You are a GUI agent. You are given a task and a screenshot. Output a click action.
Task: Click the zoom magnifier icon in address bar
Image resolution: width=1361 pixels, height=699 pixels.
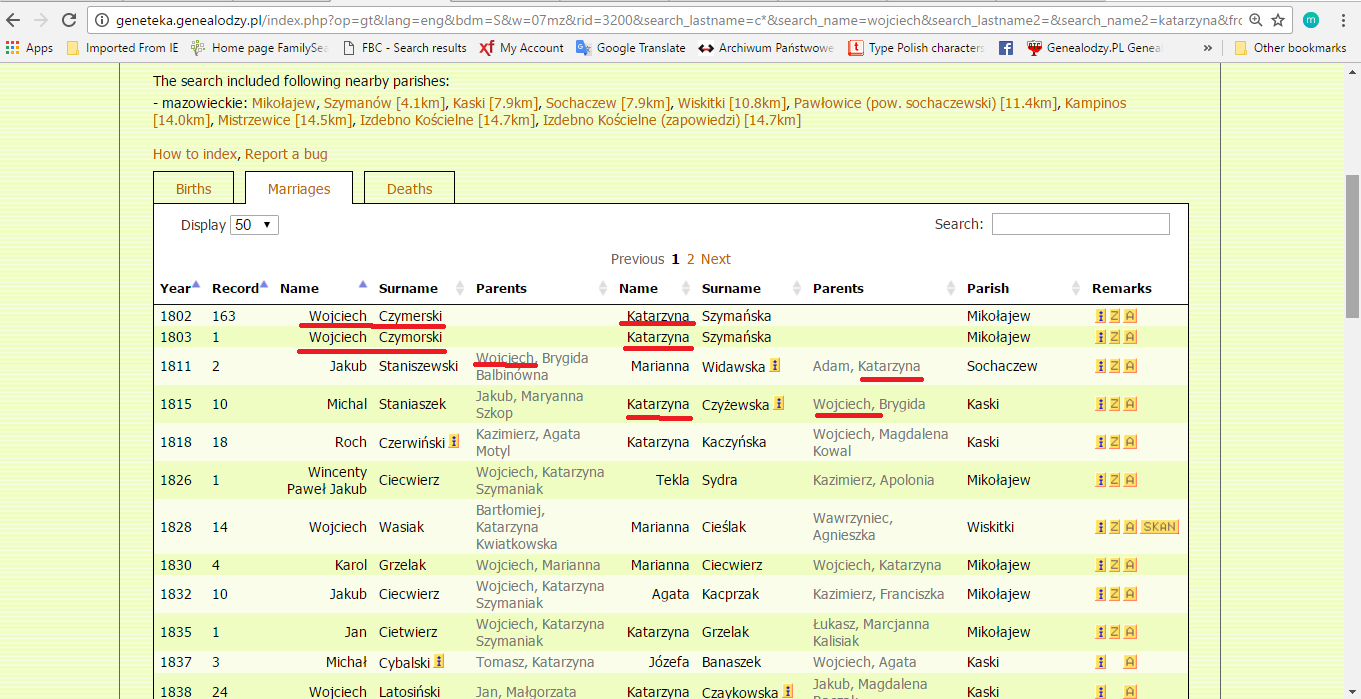pyautogui.click(x=1255, y=20)
